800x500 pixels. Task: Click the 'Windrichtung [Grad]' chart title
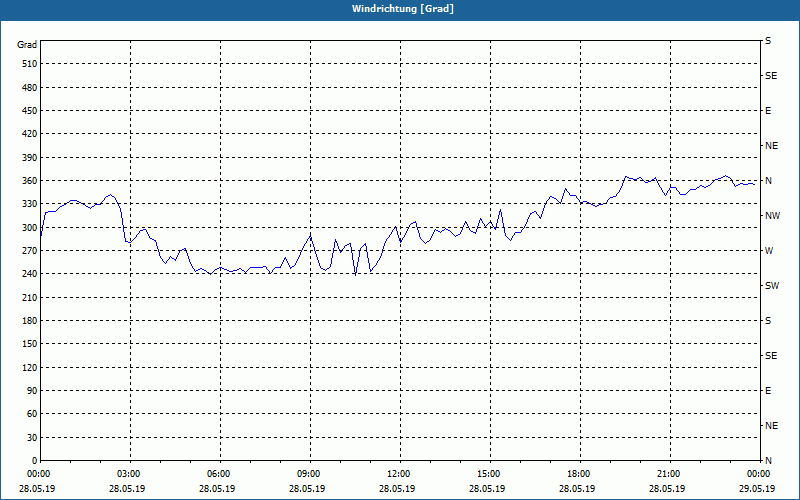click(x=403, y=9)
